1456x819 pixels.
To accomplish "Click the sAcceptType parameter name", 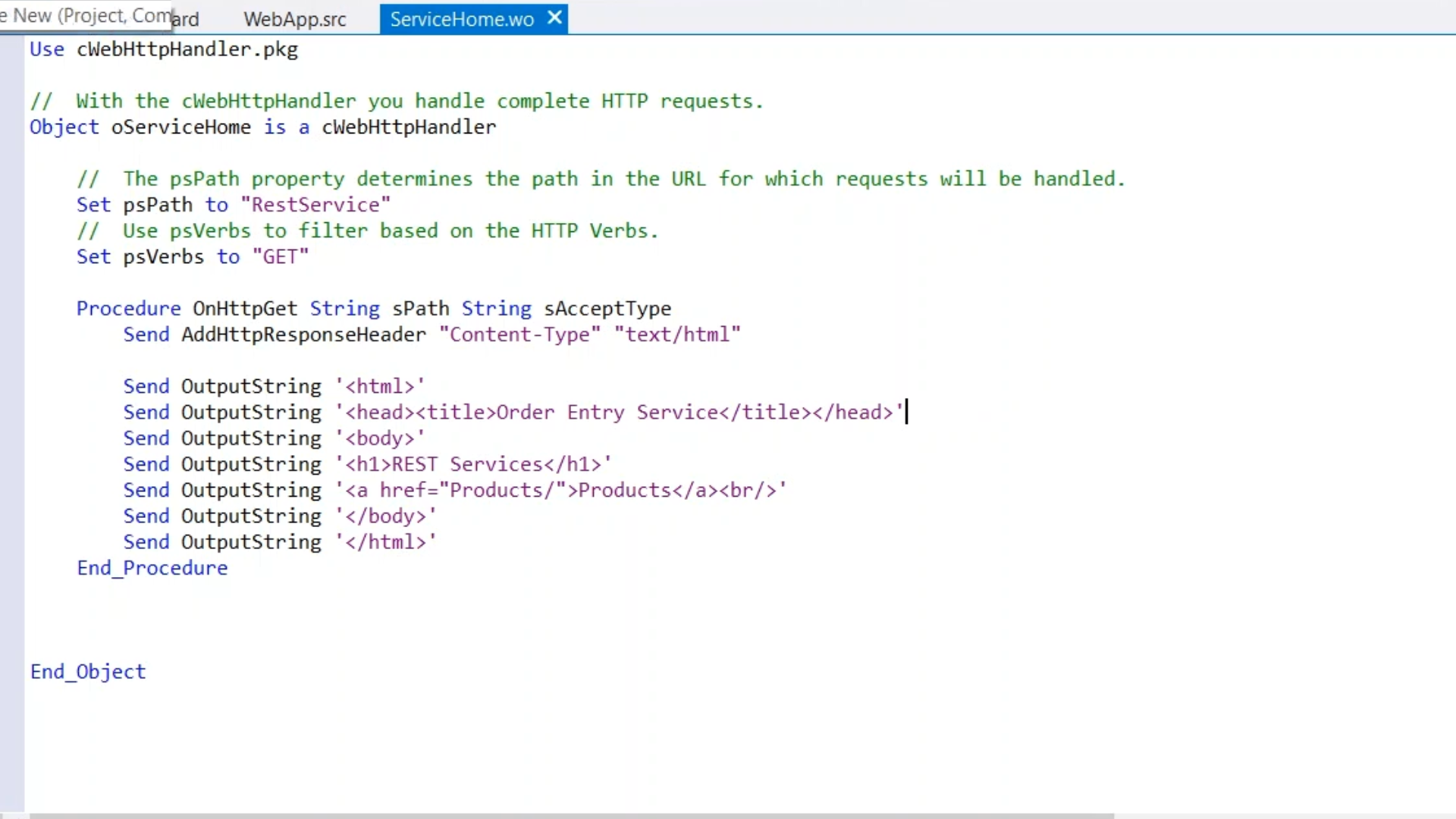I will pyautogui.click(x=607, y=309).
